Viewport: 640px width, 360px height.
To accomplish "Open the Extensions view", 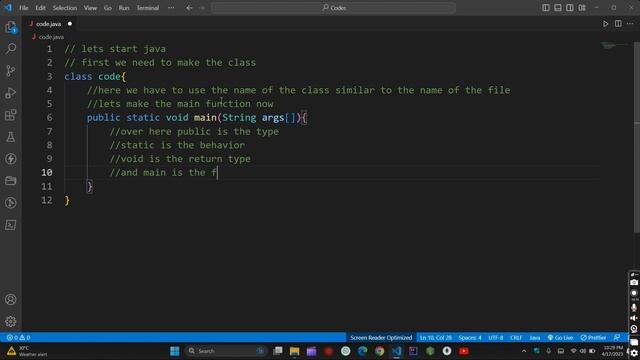I will [x=11, y=115].
